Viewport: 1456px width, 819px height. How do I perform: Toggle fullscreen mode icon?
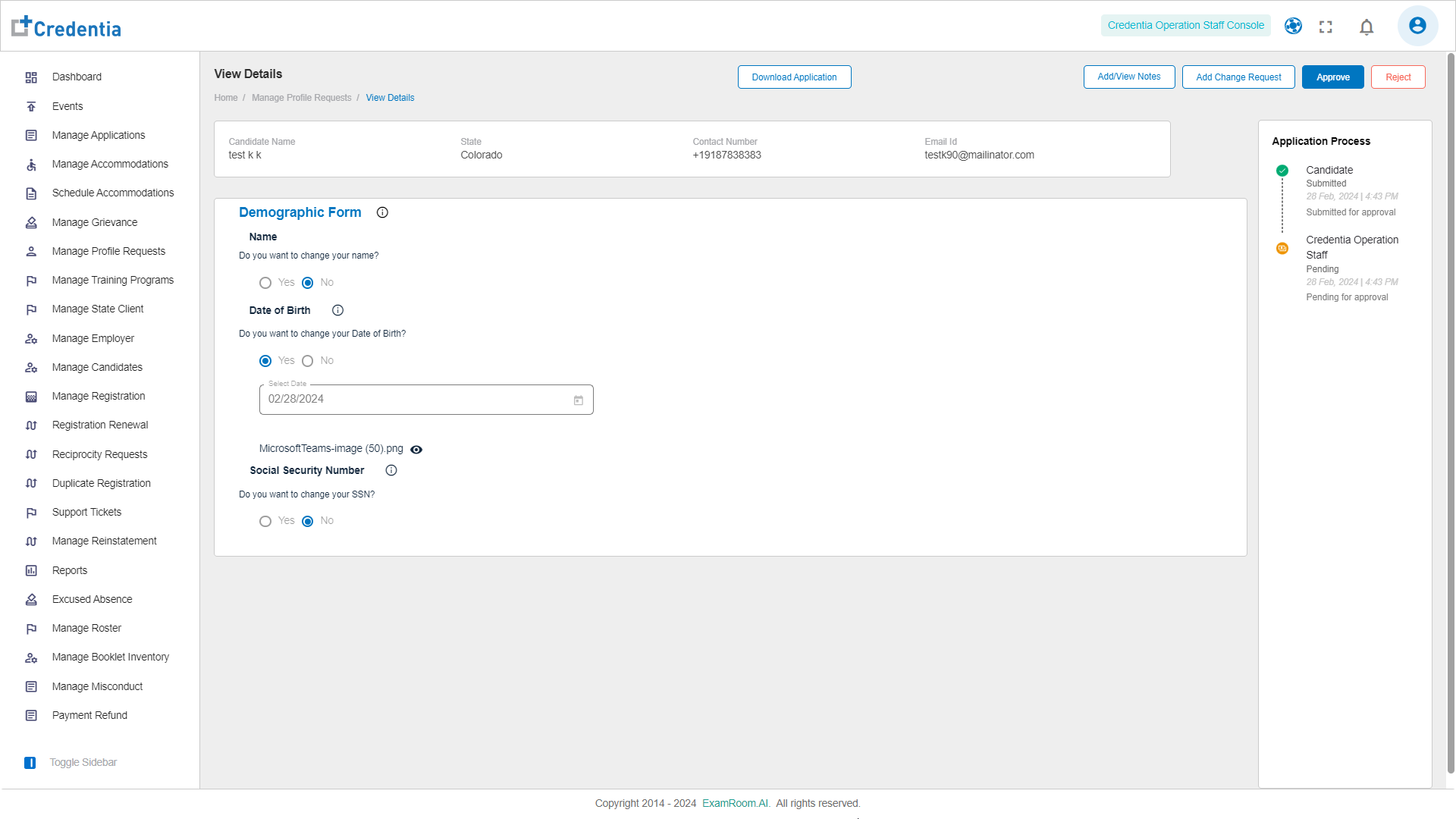pos(1326,27)
